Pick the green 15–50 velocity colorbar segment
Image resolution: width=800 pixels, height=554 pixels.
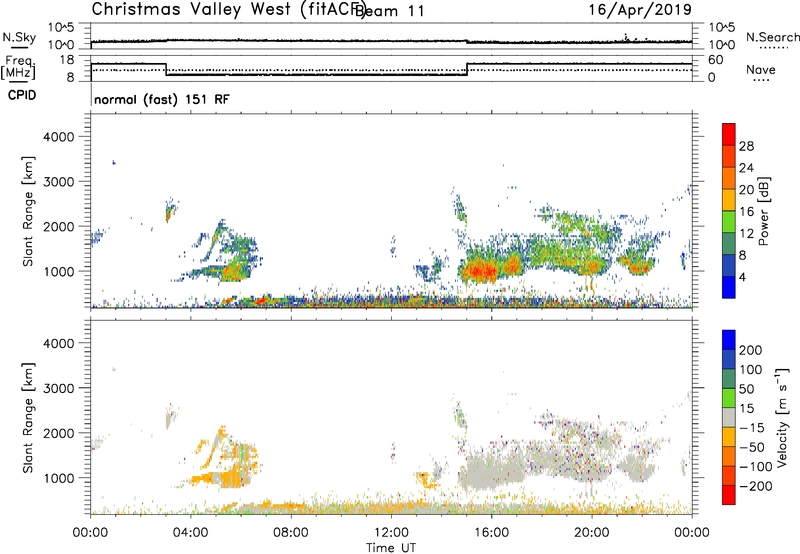coord(729,398)
